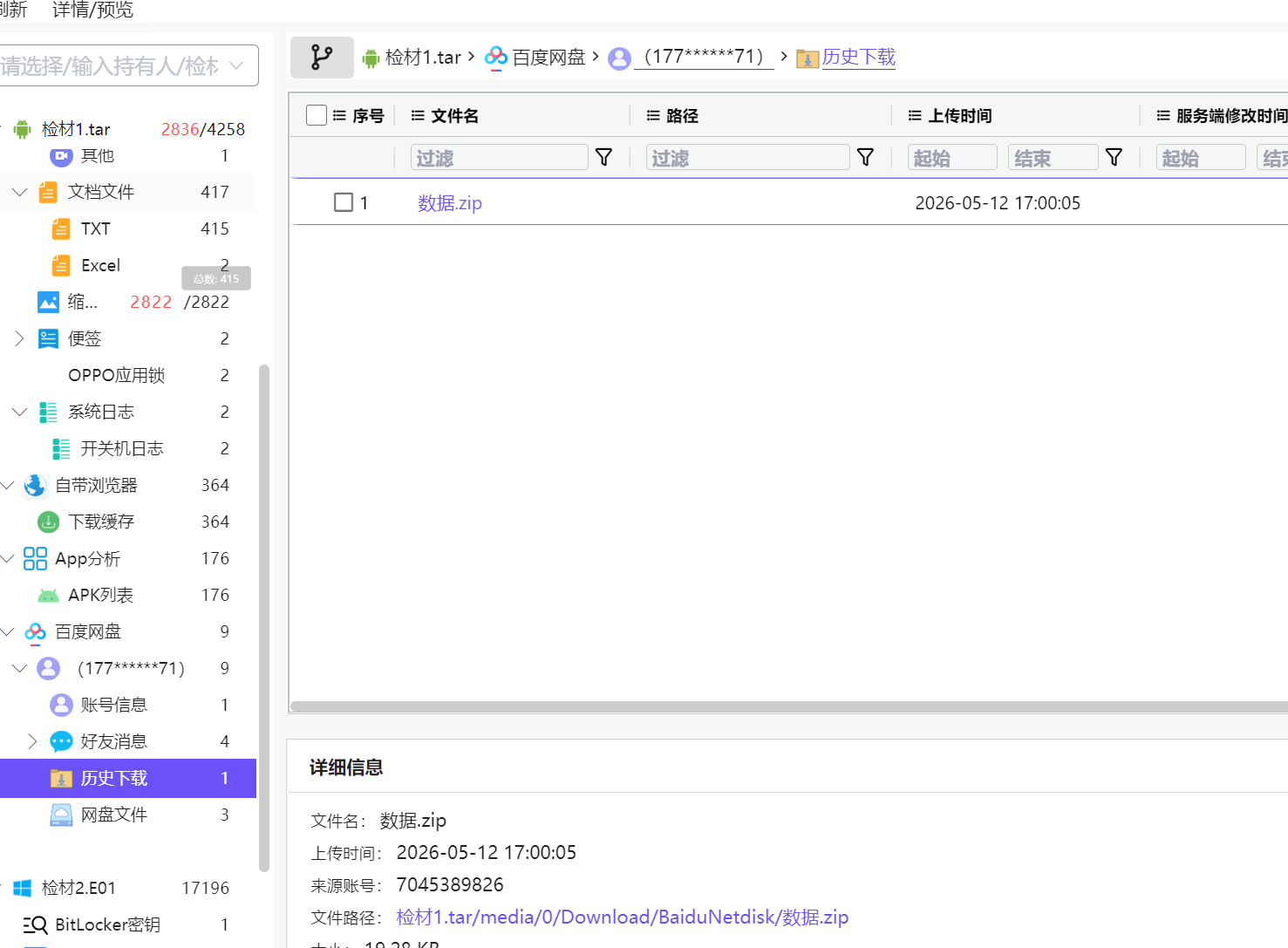Click the 其他 video icon in tree
This screenshot has height=948, width=1288.
pyautogui.click(x=61, y=156)
